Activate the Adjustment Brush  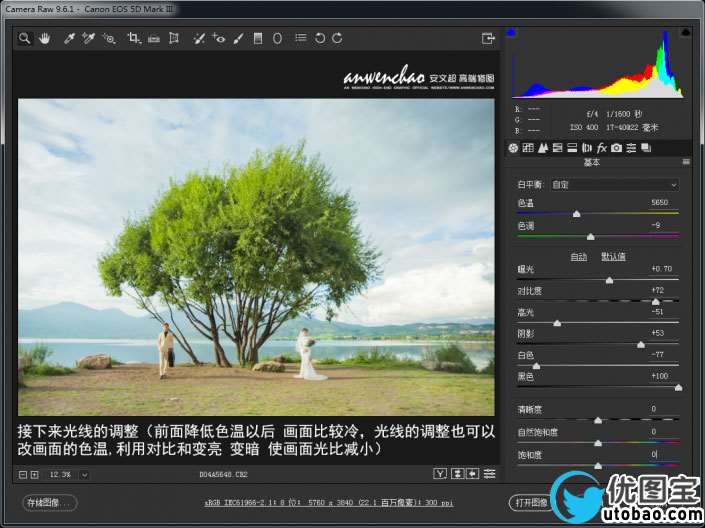click(238, 38)
